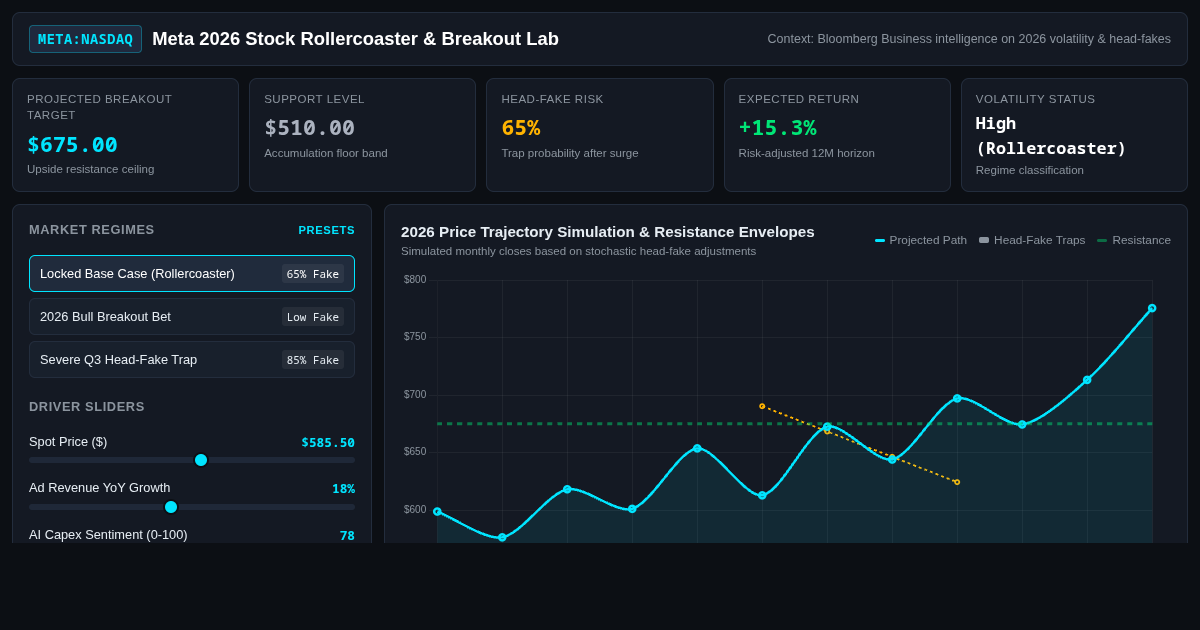Viewport: 1200px width, 630px height.
Task: Click the chart subtitle about simulated monthly closes
Action: (x=578, y=251)
